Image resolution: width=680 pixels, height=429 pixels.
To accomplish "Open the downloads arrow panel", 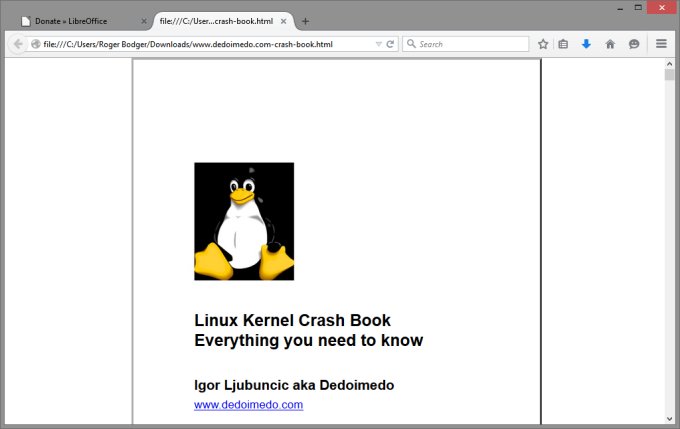I will point(586,44).
